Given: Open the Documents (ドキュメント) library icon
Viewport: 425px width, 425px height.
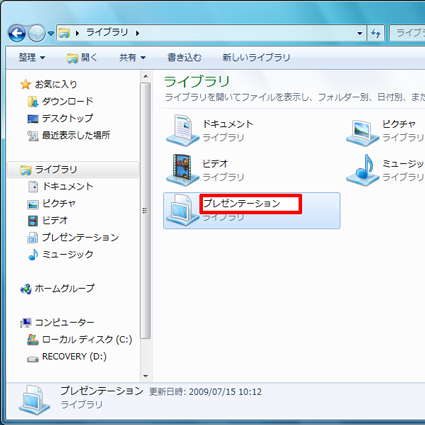Looking at the screenshot, I should (182, 130).
